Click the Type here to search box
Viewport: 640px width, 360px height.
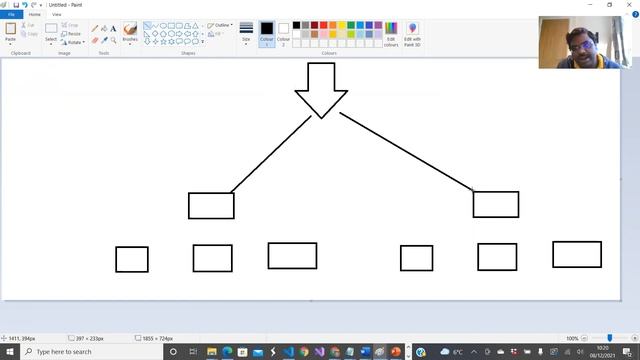(x=91, y=351)
